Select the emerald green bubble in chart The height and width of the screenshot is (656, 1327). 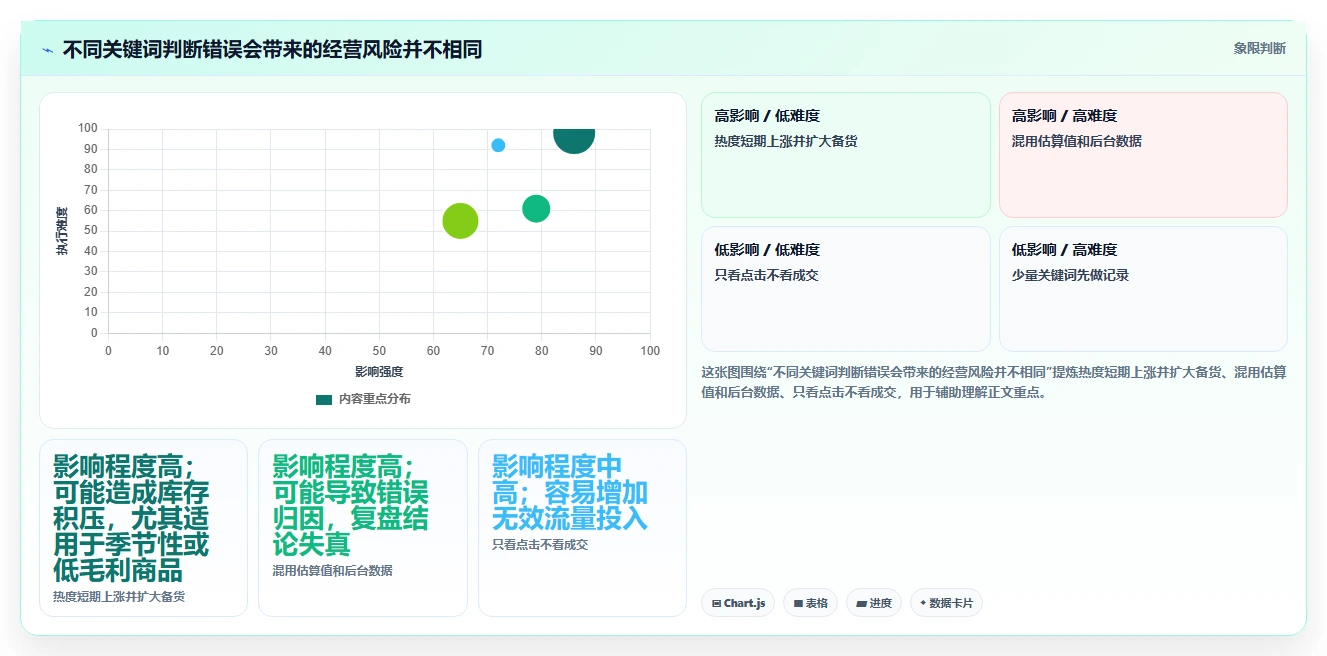tap(536, 209)
